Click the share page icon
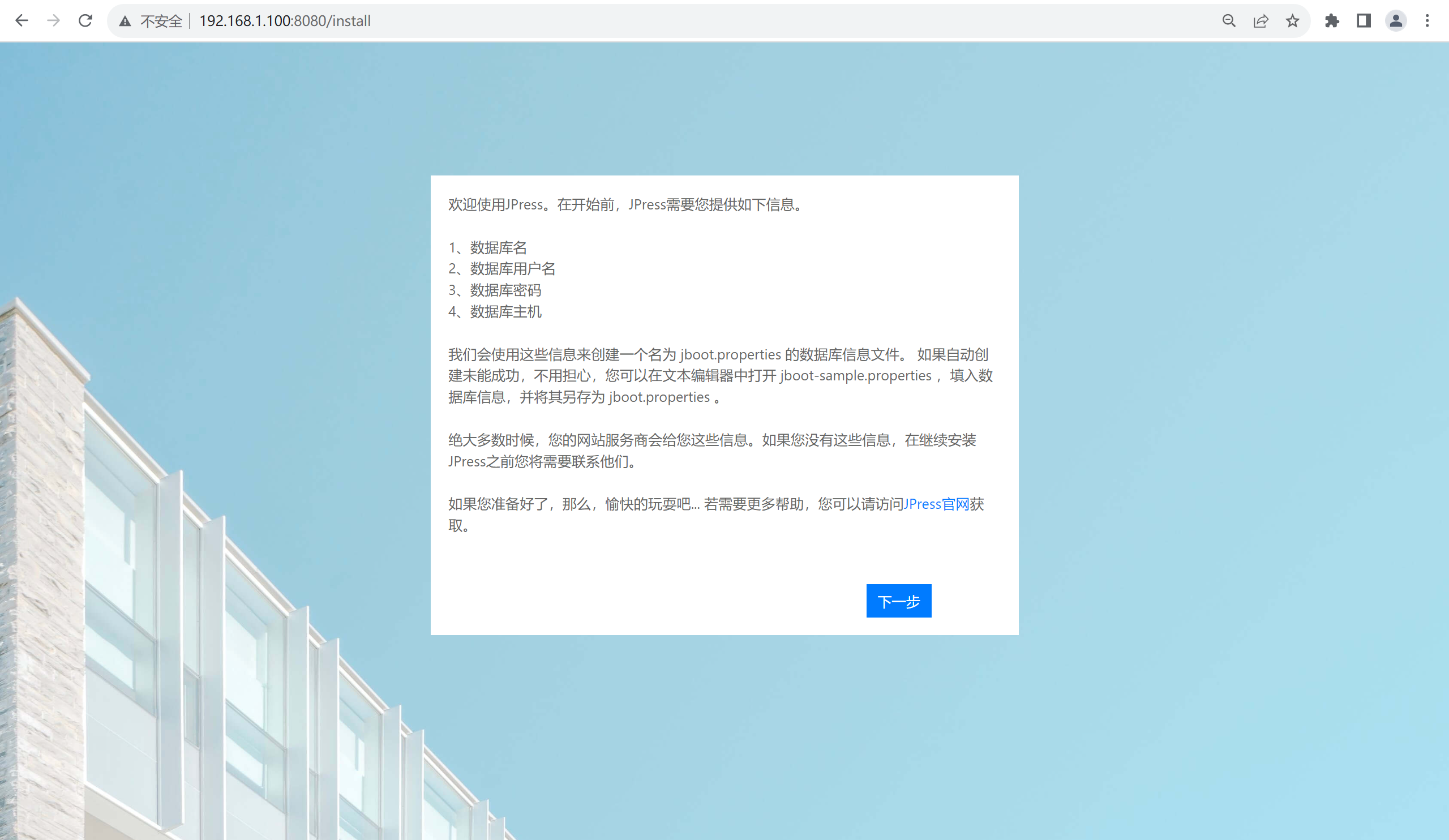The image size is (1449, 840). click(x=1261, y=22)
